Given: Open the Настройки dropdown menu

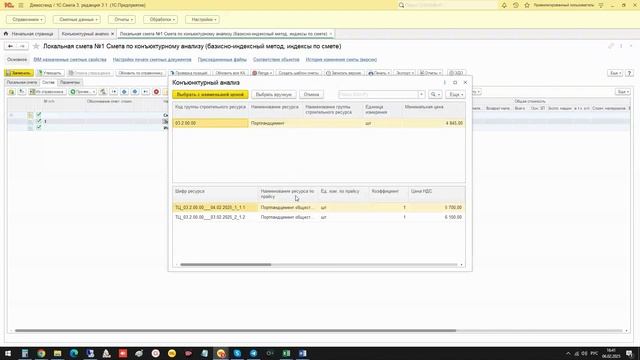Looking at the screenshot, I should pos(202,20).
